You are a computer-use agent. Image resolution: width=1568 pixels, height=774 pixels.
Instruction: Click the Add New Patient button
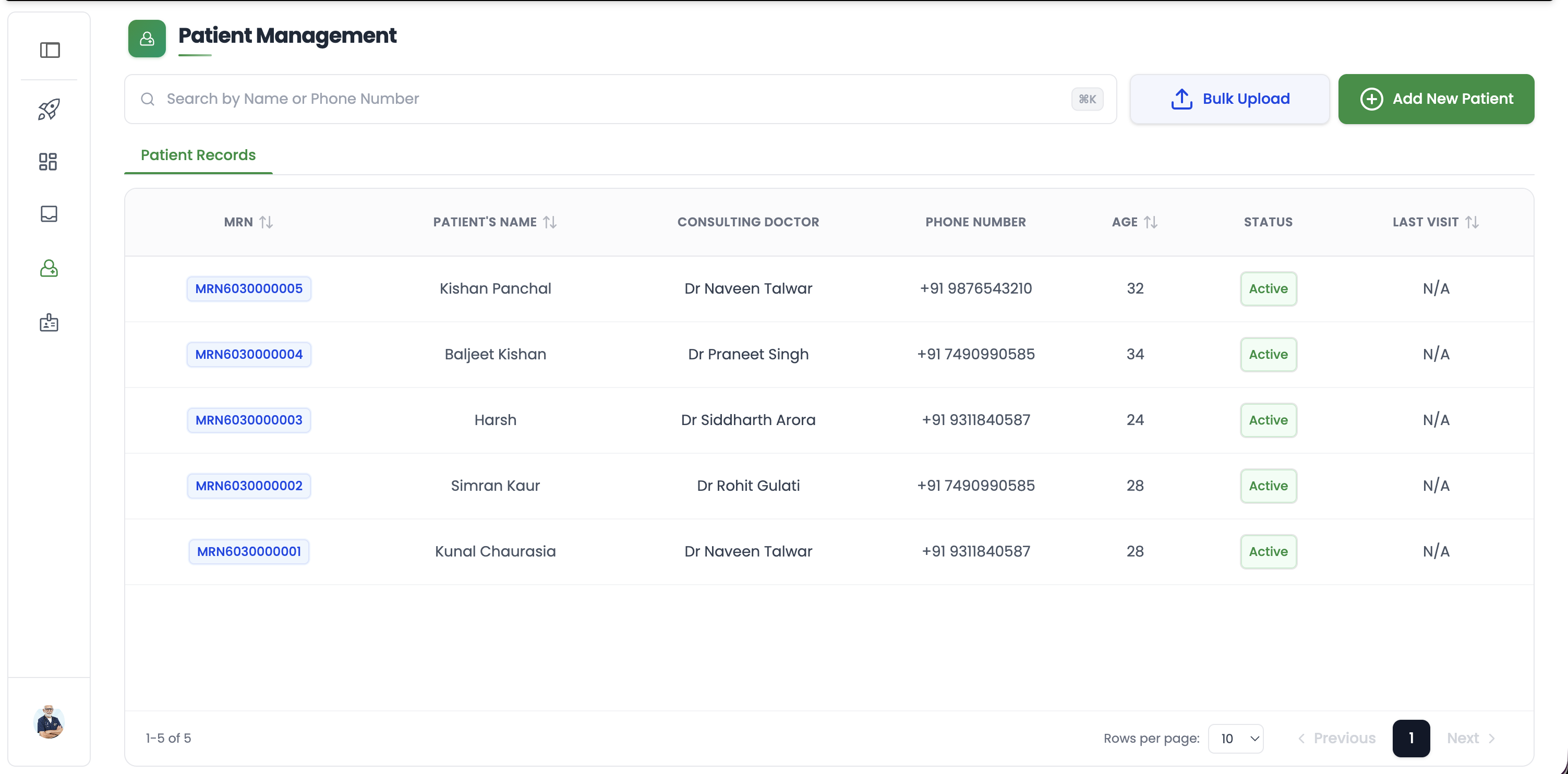tap(1436, 99)
